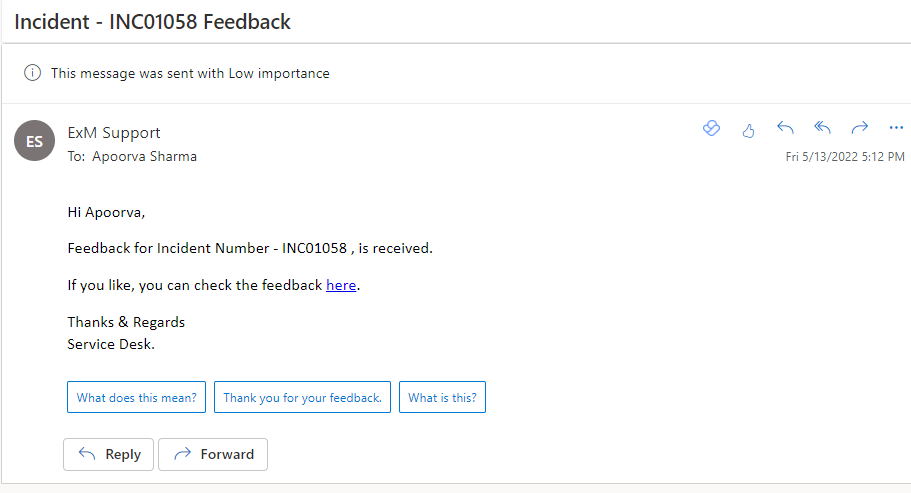Click the recipient Apoorva Sharma
911x493 pixels.
(x=146, y=156)
